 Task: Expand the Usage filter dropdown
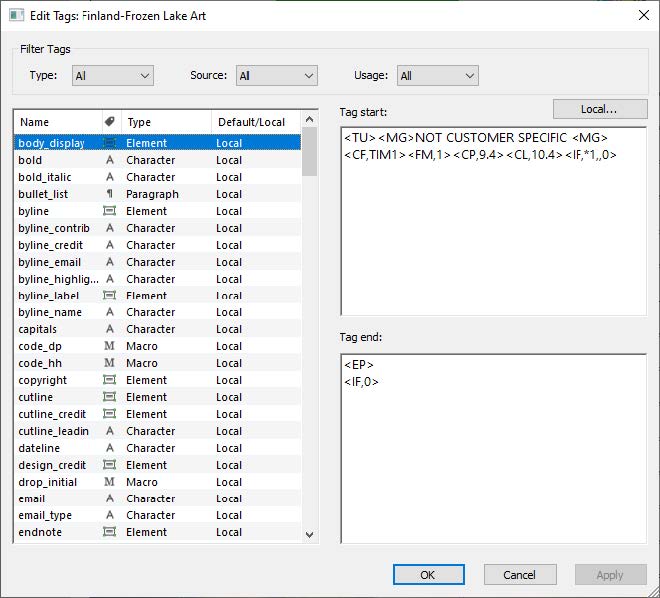pos(438,75)
